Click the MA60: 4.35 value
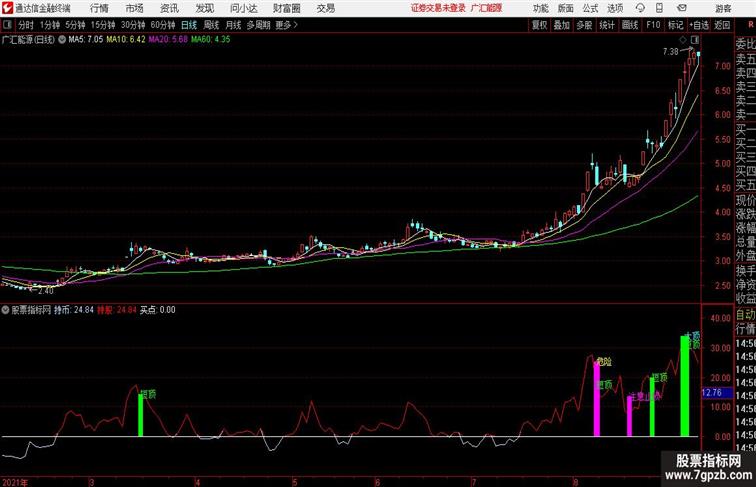756x487 pixels. click(x=211, y=40)
